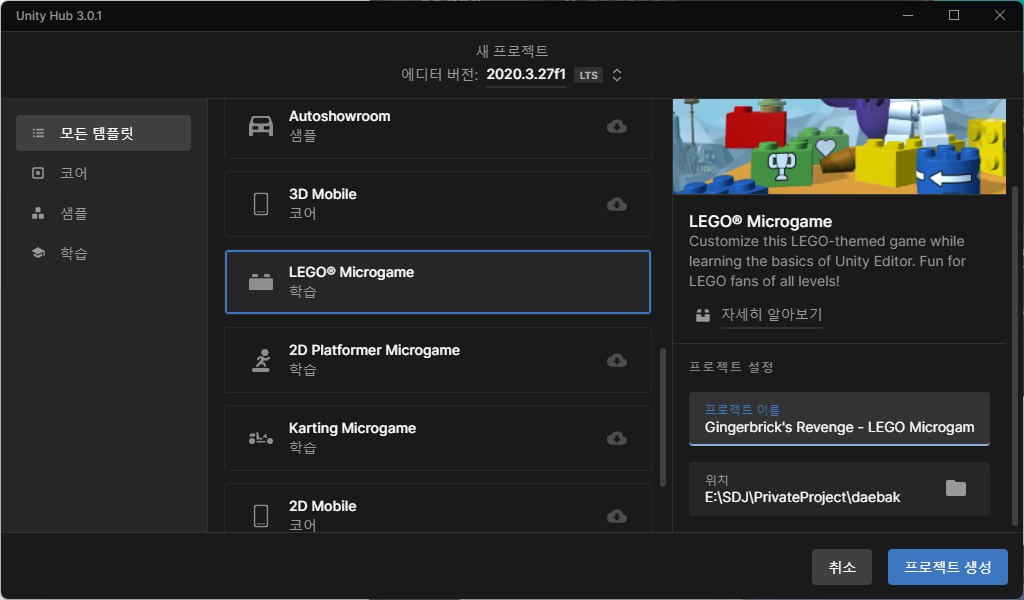
Task: Click the icon beside 자세히 알아보기
Action: (x=703, y=315)
